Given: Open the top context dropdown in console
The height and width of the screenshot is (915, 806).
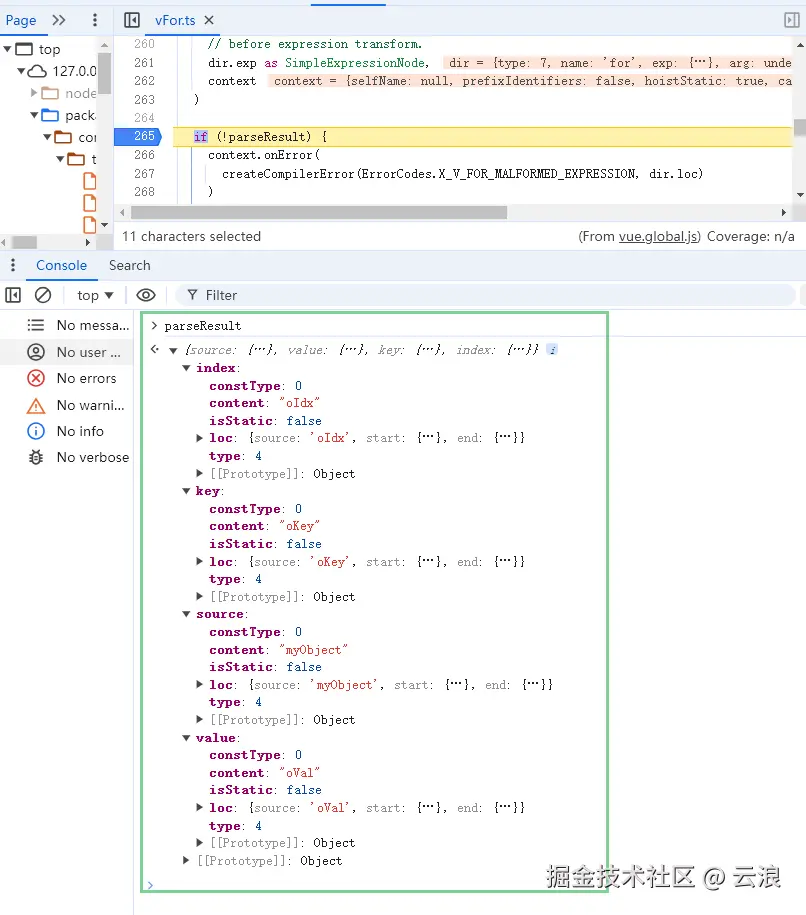Looking at the screenshot, I should [95, 295].
